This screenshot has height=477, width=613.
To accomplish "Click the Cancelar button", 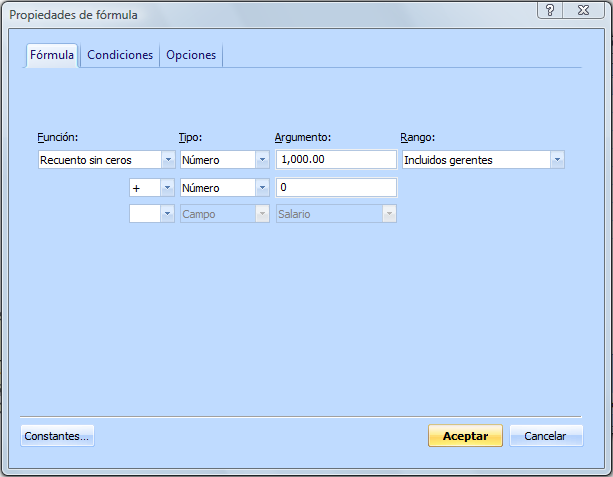I will [546, 436].
